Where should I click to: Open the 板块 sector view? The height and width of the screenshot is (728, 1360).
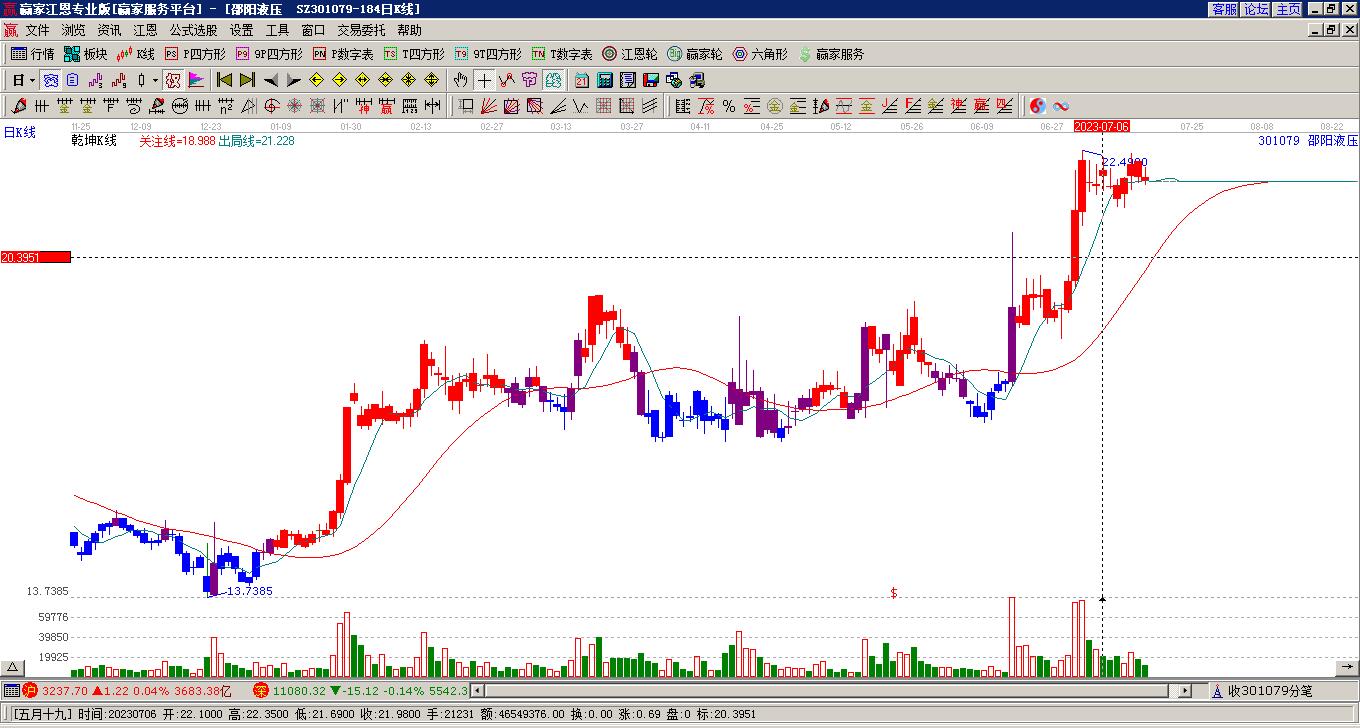pos(85,54)
